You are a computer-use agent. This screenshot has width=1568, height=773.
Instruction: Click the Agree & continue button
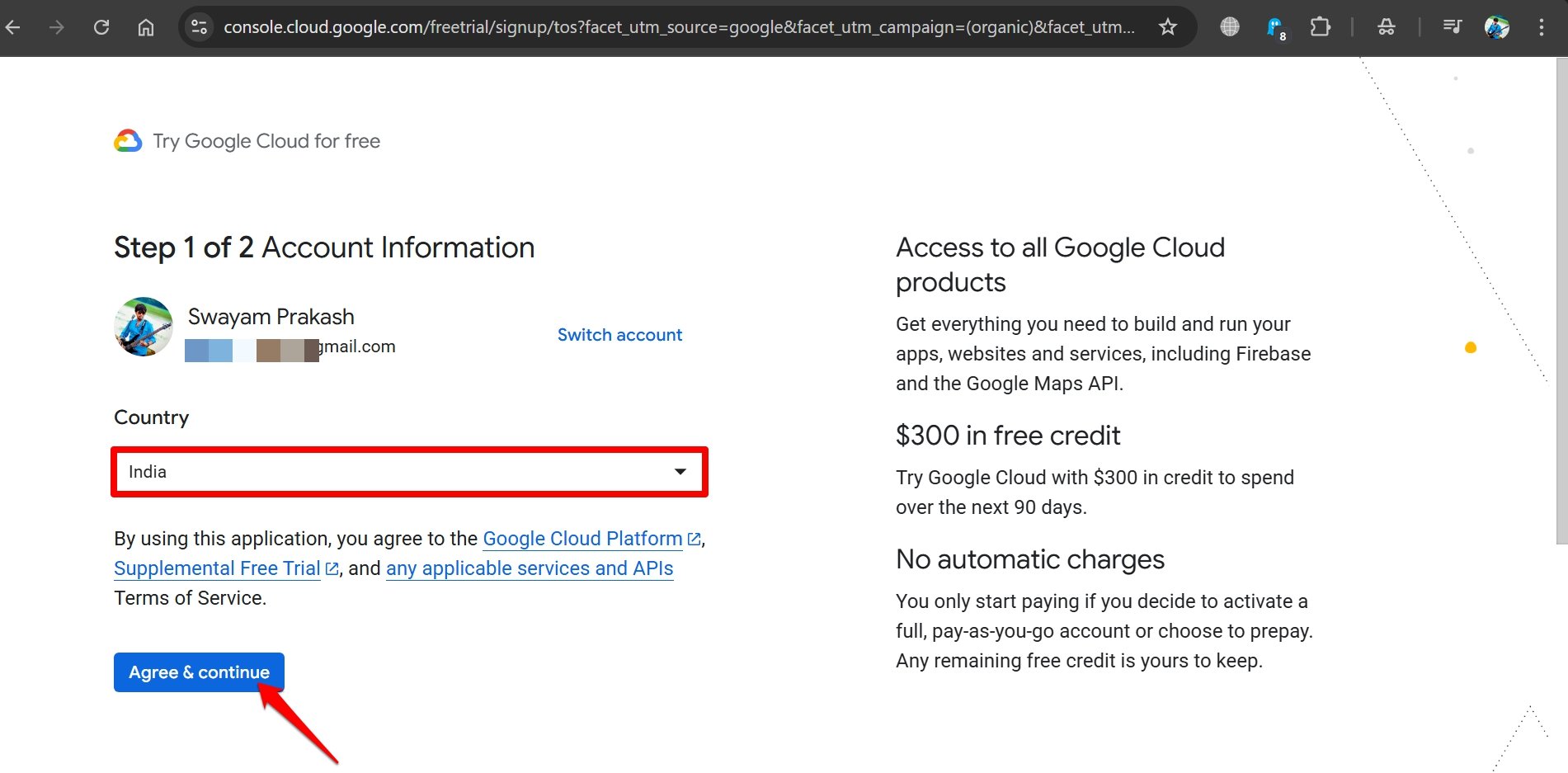tap(199, 672)
